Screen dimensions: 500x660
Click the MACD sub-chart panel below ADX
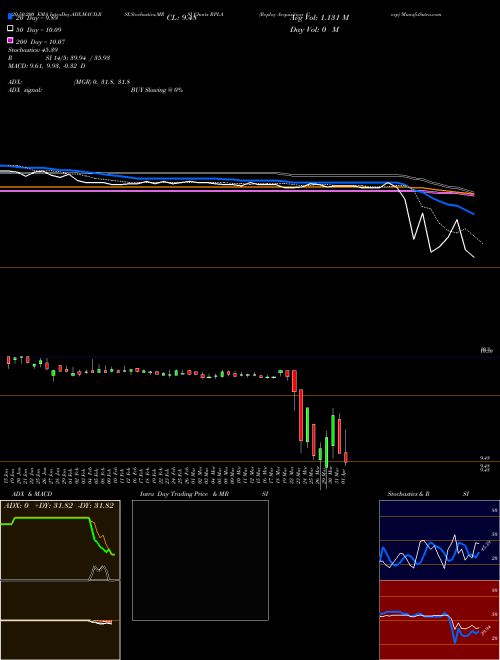pyautogui.click(x=60, y=620)
